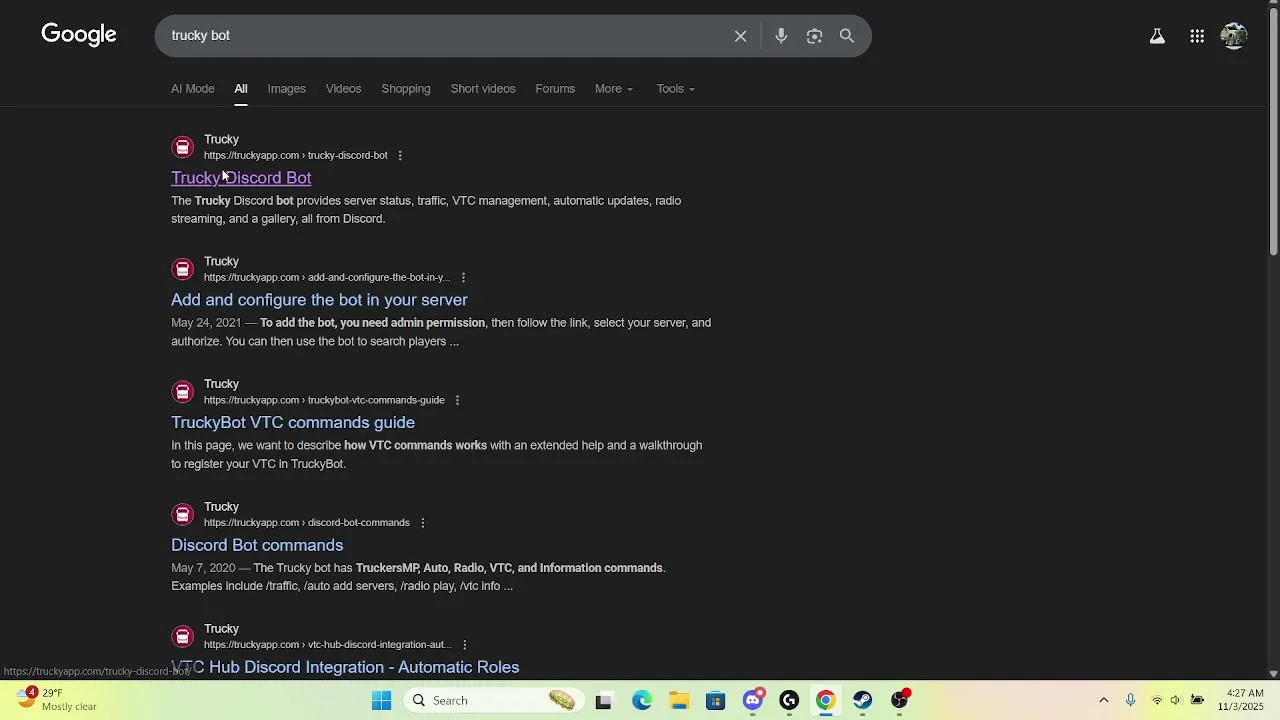Open VTC Hub Discord Integration link
The width and height of the screenshot is (1280, 720).
coord(345,667)
